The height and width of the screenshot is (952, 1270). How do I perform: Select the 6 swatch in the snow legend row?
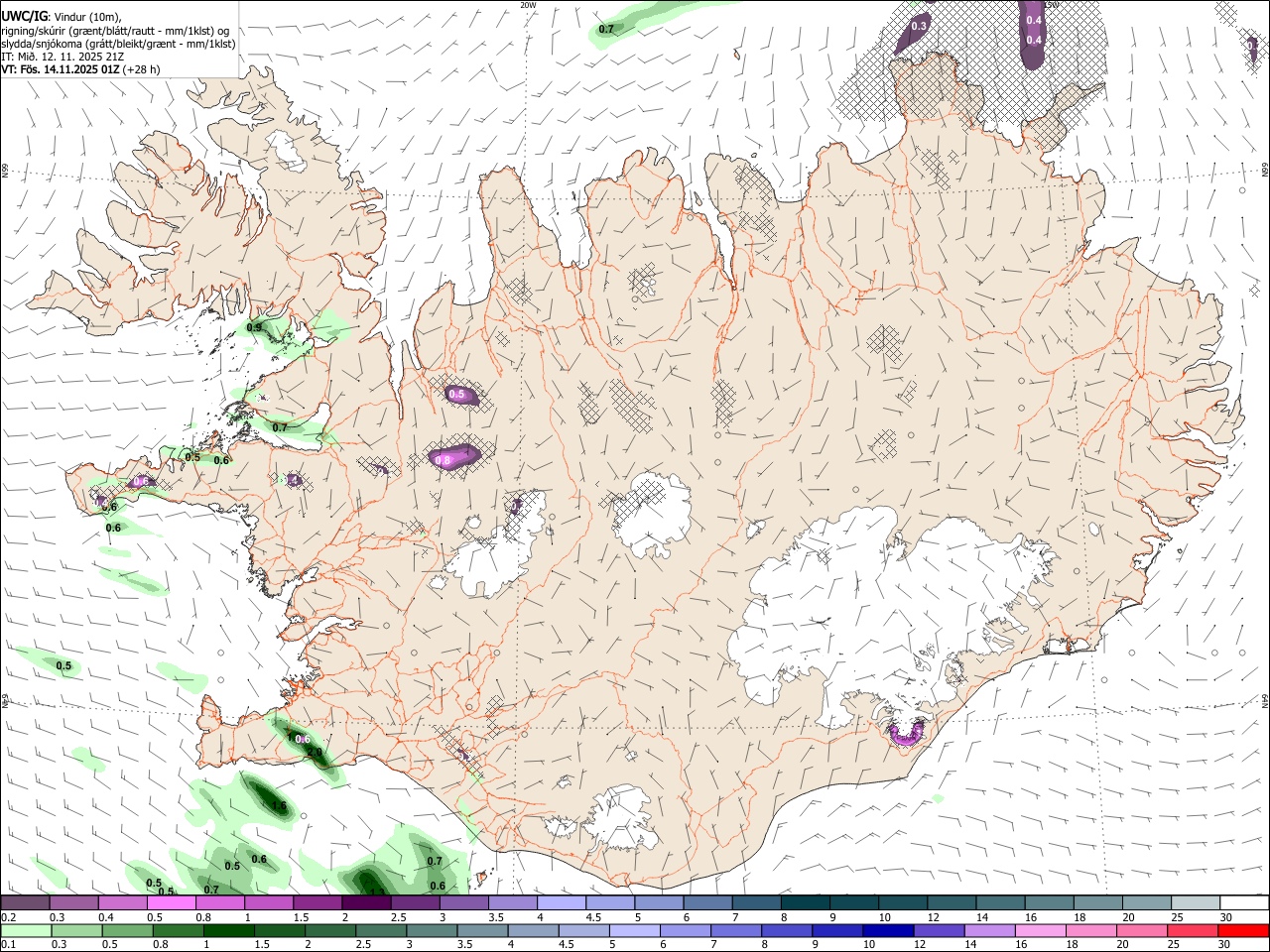click(707, 903)
